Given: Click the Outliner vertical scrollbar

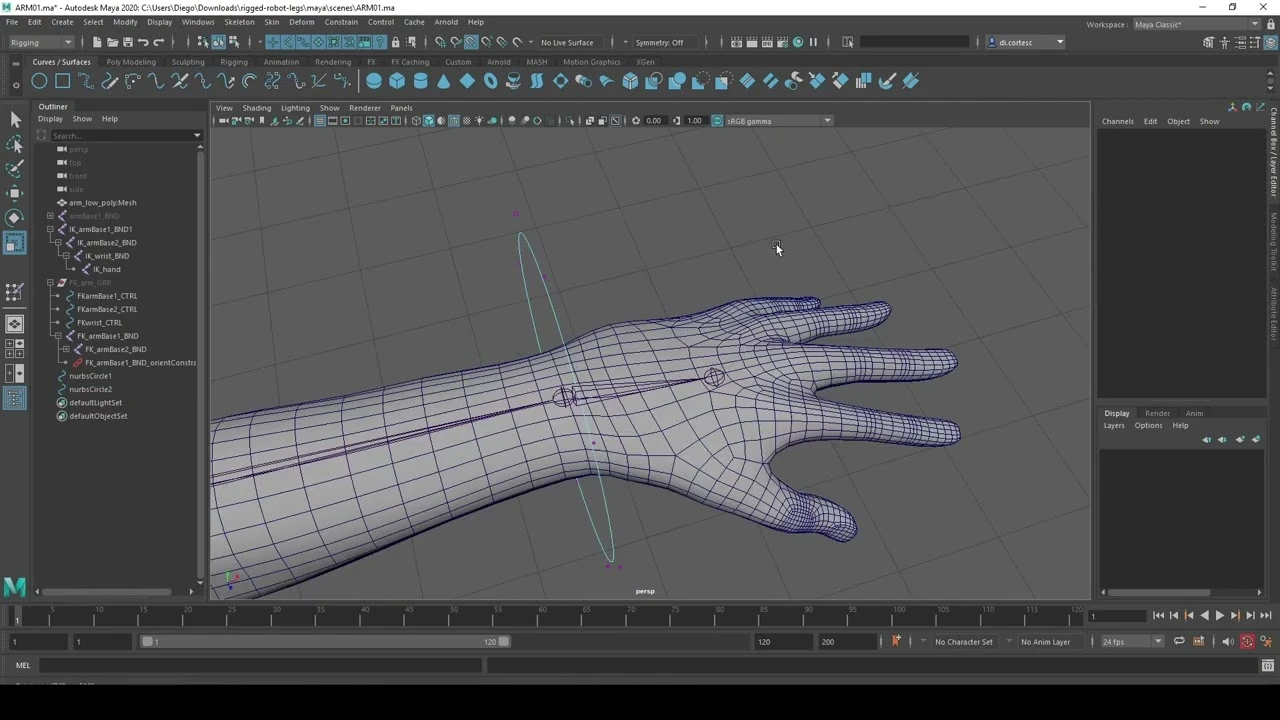Looking at the screenshot, I should [x=199, y=364].
